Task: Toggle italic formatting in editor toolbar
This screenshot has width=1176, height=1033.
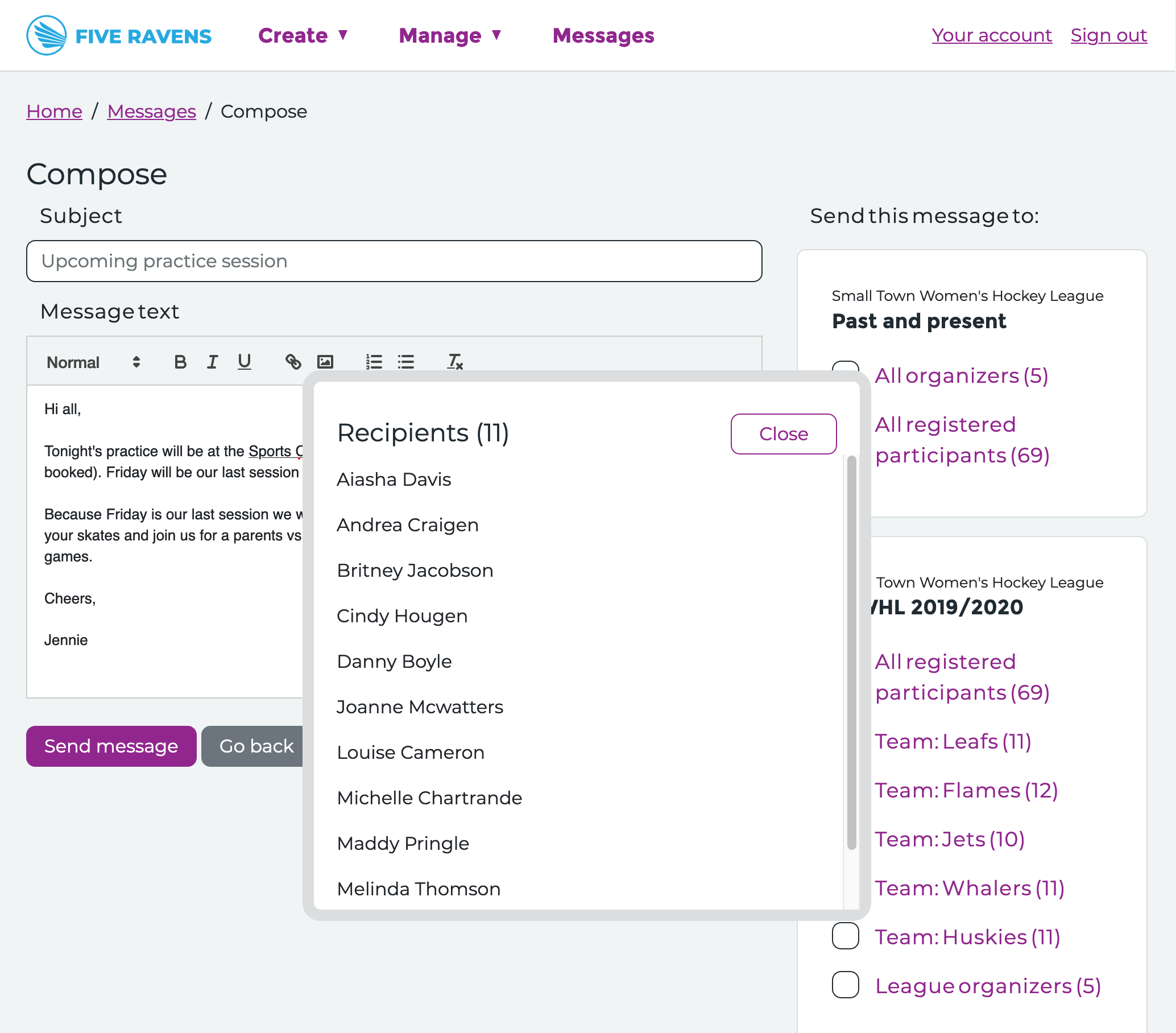Action: pyautogui.click(x=212, y=362)
